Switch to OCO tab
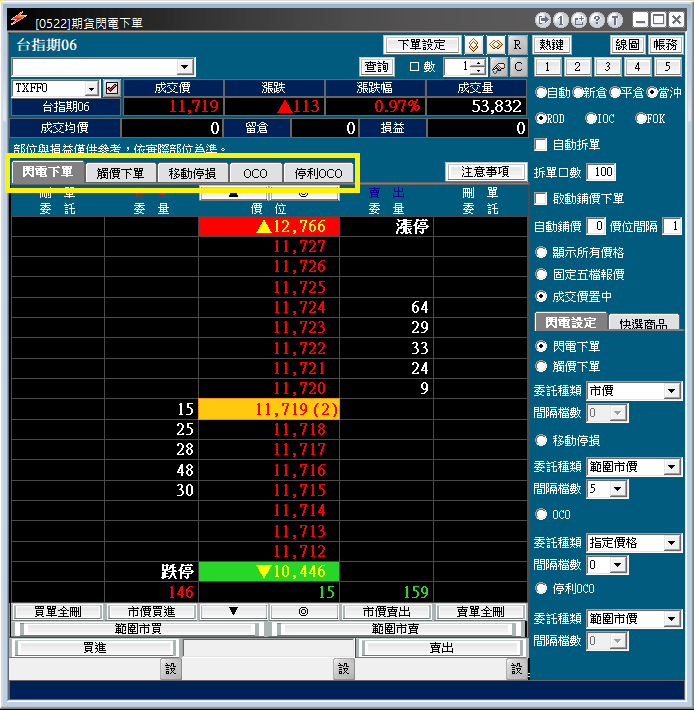694x710 pixels. click(255, 173)
